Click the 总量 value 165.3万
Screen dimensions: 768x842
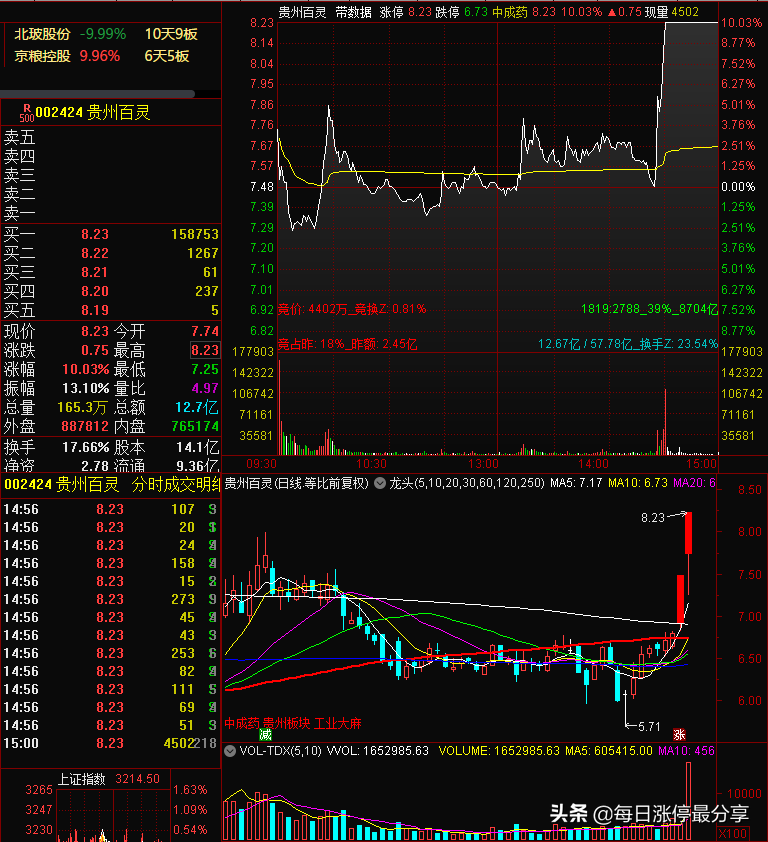82,408
